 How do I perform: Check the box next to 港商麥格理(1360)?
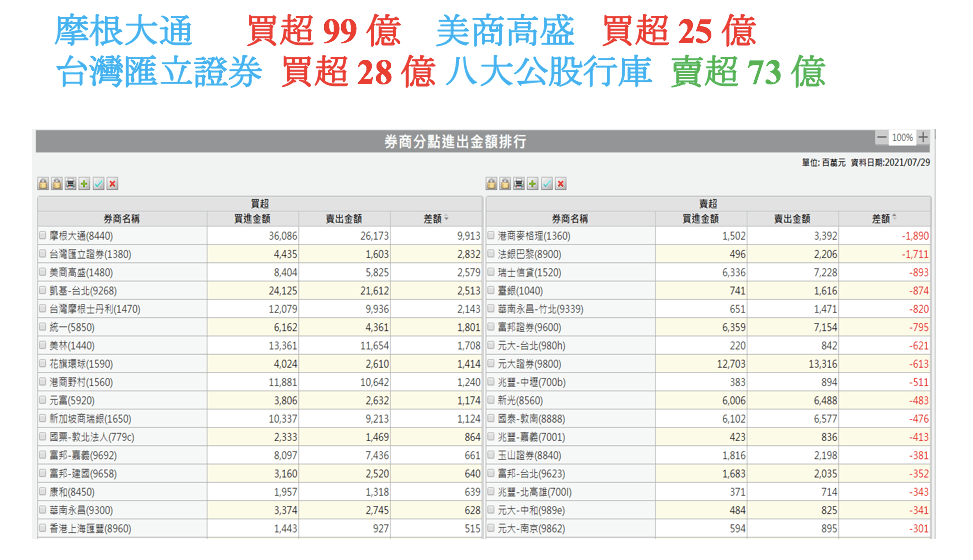491,236
